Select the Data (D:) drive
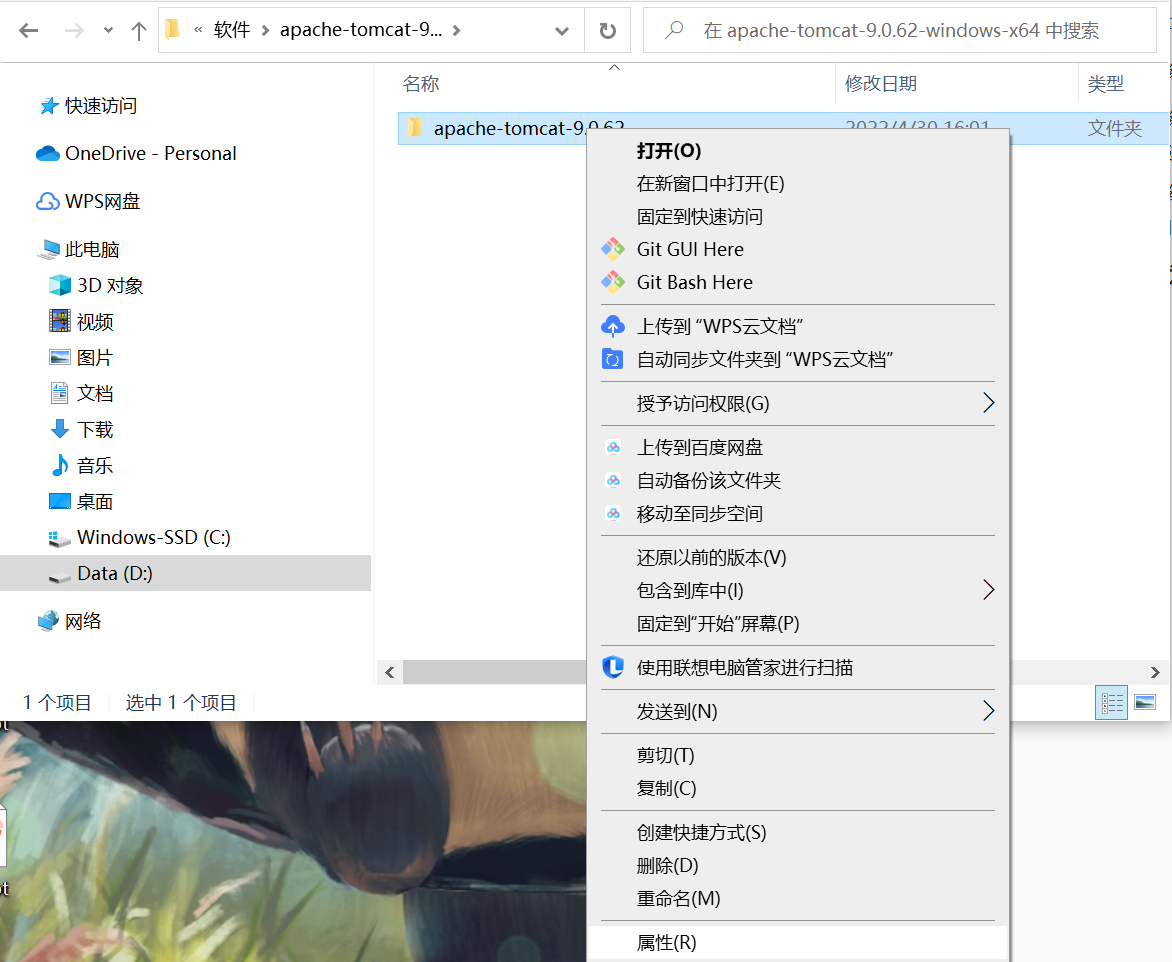Viewport: 1172px width, 962px height. tap(185, 573)
